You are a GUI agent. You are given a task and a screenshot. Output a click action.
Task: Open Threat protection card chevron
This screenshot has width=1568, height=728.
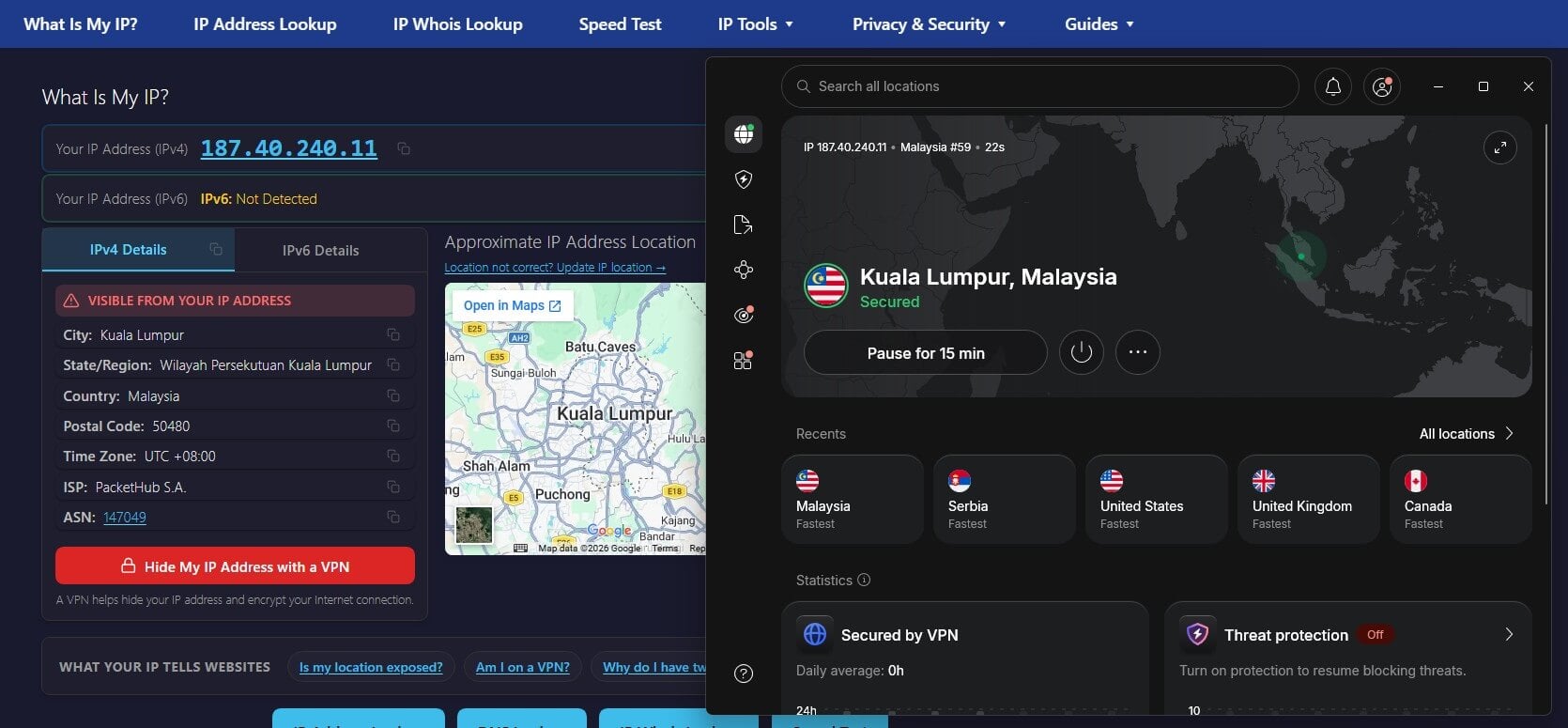pos(1509,634)
